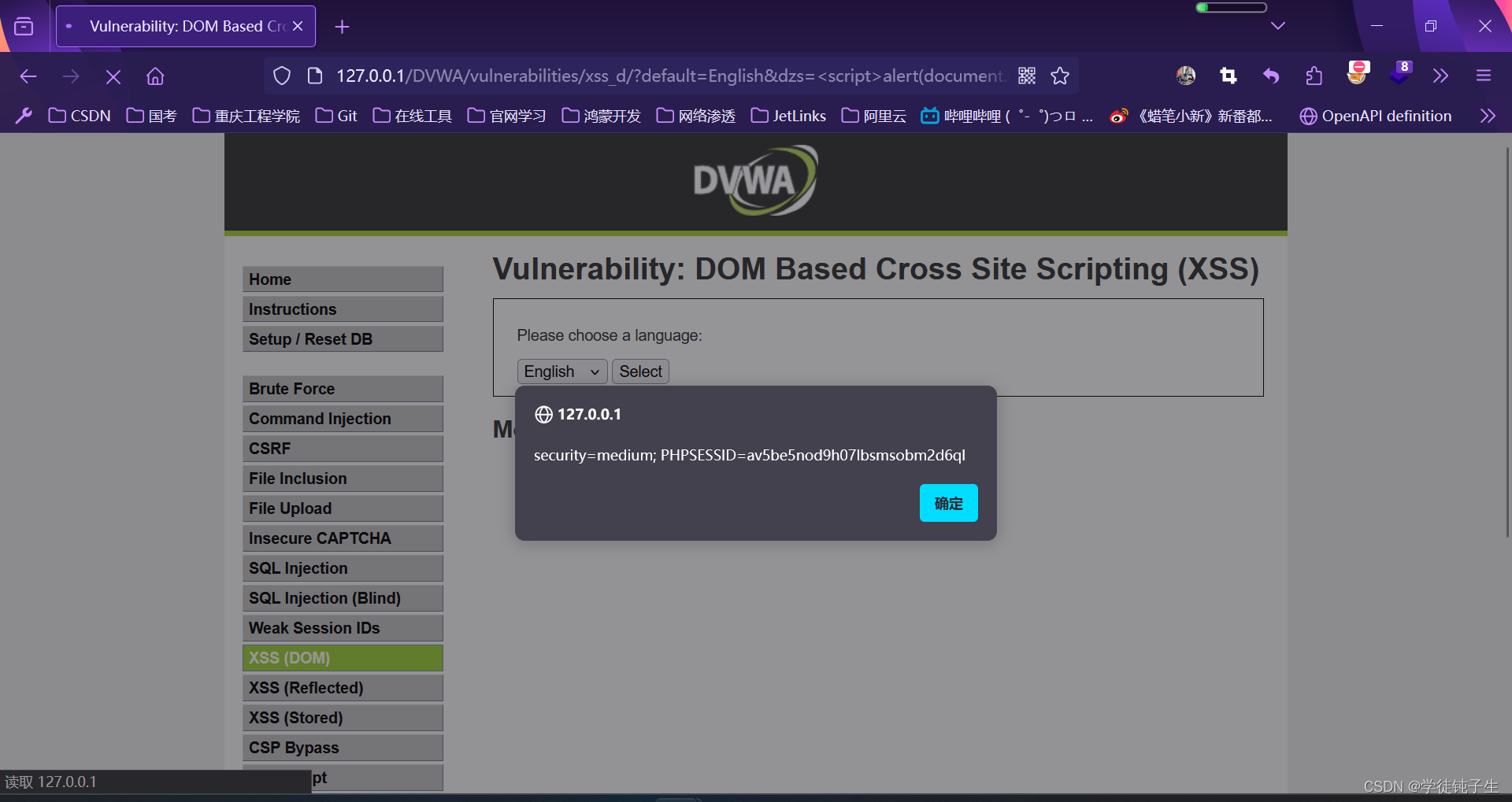Show more toolbar tools chevrons
Image resolution: width=1512 pixels, height=802 pixels.
point(1440,76)
